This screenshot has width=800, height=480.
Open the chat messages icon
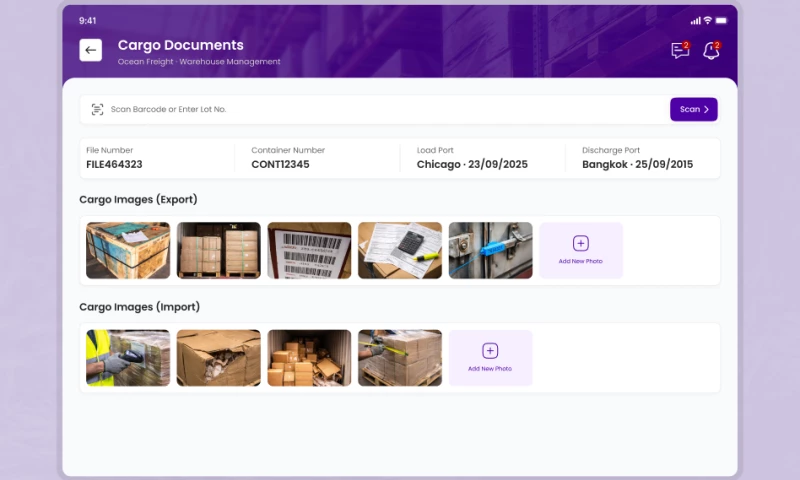[x=680, y=50]
